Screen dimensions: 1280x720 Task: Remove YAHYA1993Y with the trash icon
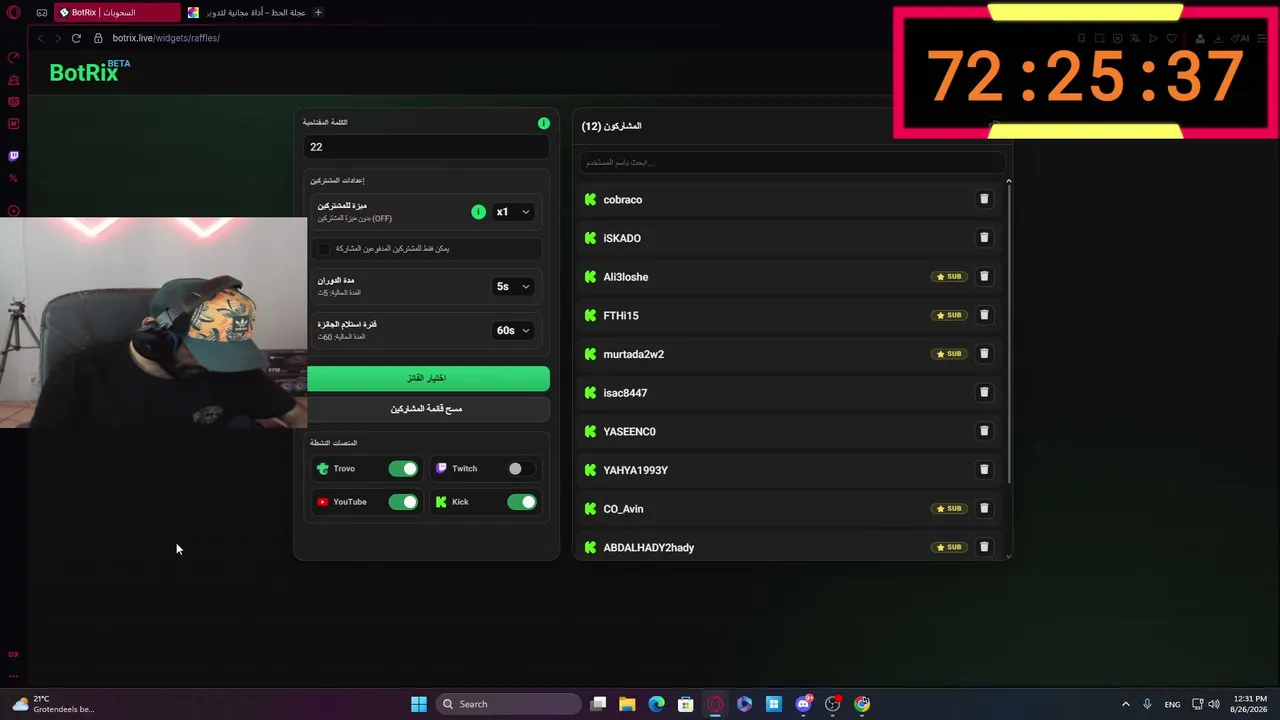coord(984,469)
